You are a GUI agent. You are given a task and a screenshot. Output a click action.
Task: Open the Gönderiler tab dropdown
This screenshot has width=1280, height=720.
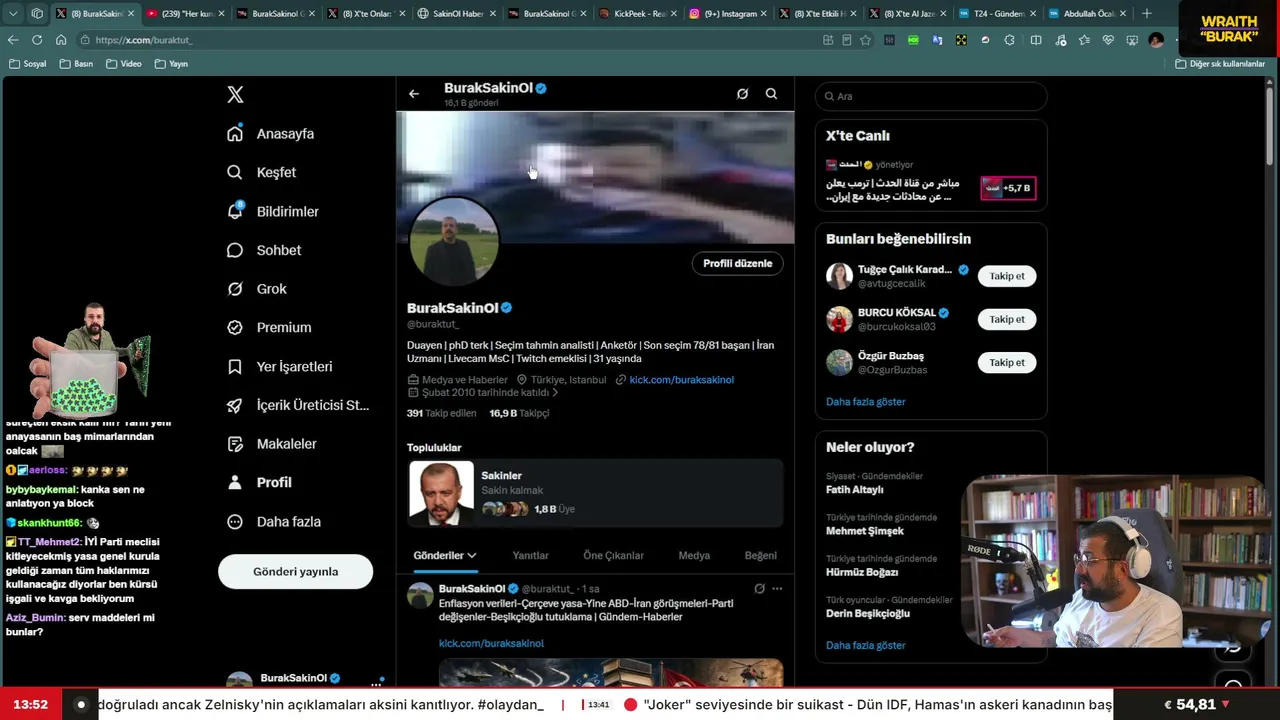(x=444, y=555)
